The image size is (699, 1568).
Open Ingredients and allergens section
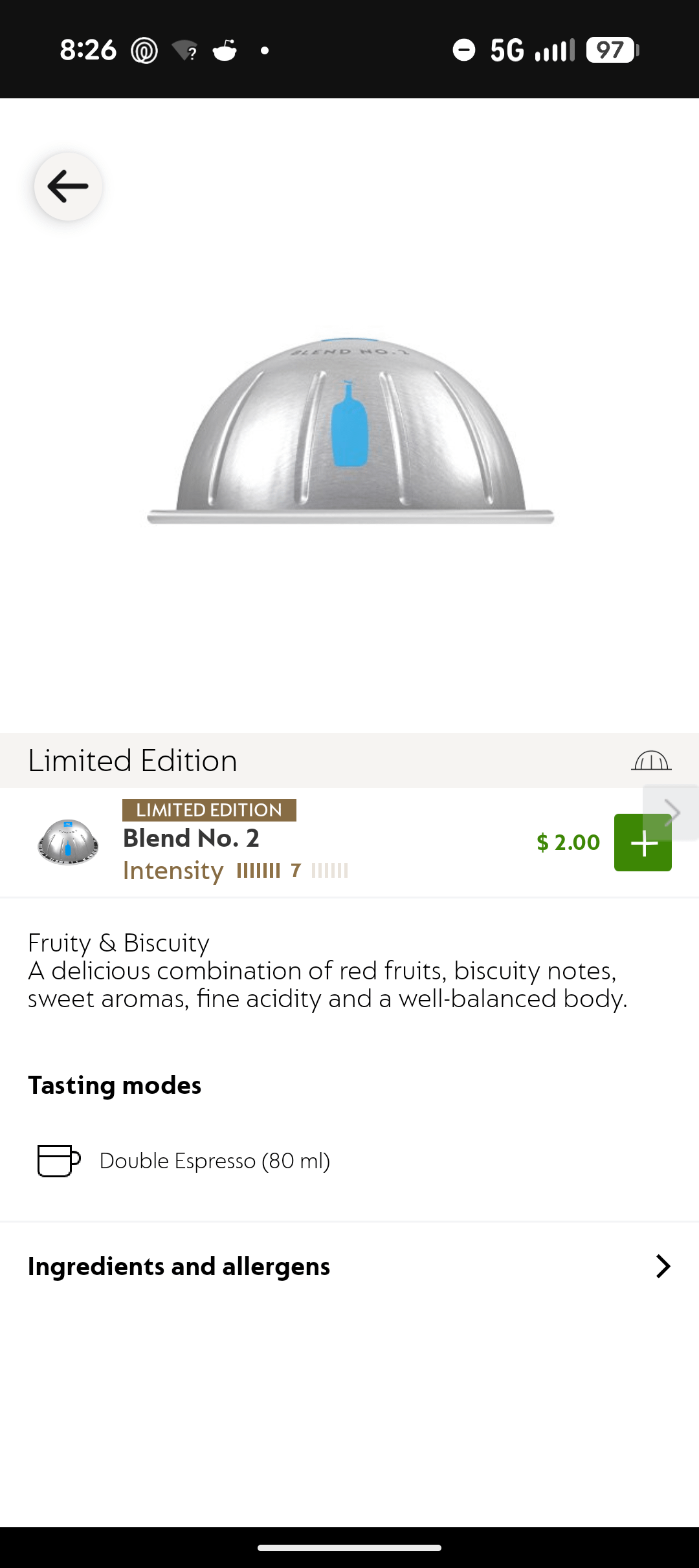[x=179, y=1266]
